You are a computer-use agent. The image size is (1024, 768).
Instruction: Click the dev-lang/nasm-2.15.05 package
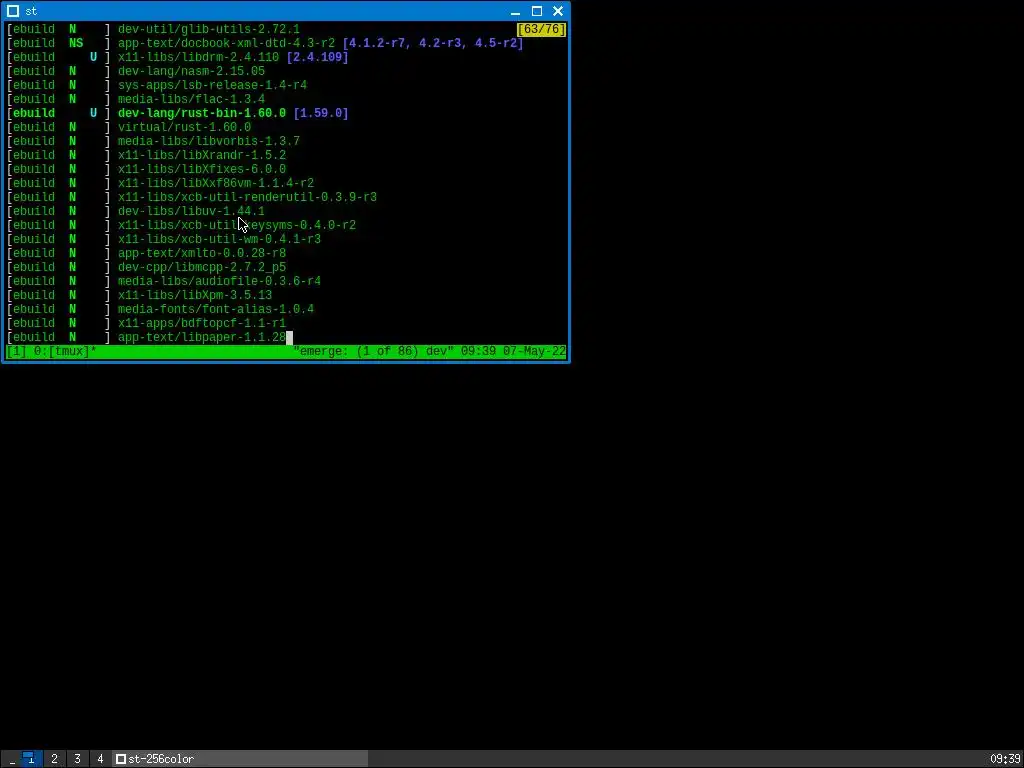pyautogui.click(x=191, y=71)
